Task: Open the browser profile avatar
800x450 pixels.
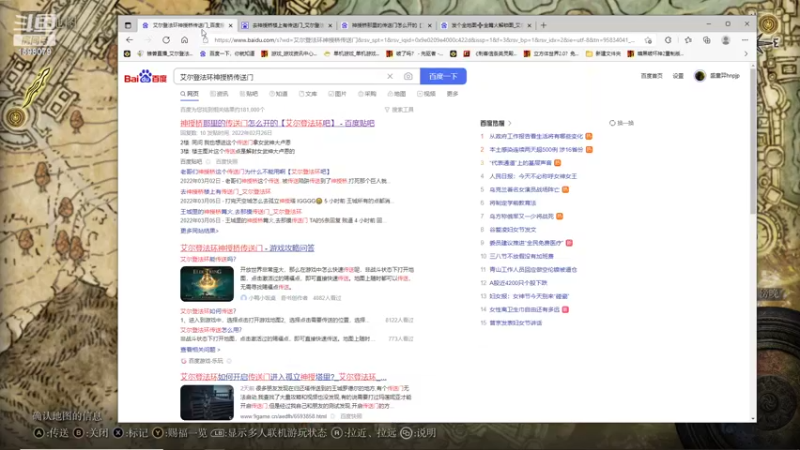Action: point(726,40)
